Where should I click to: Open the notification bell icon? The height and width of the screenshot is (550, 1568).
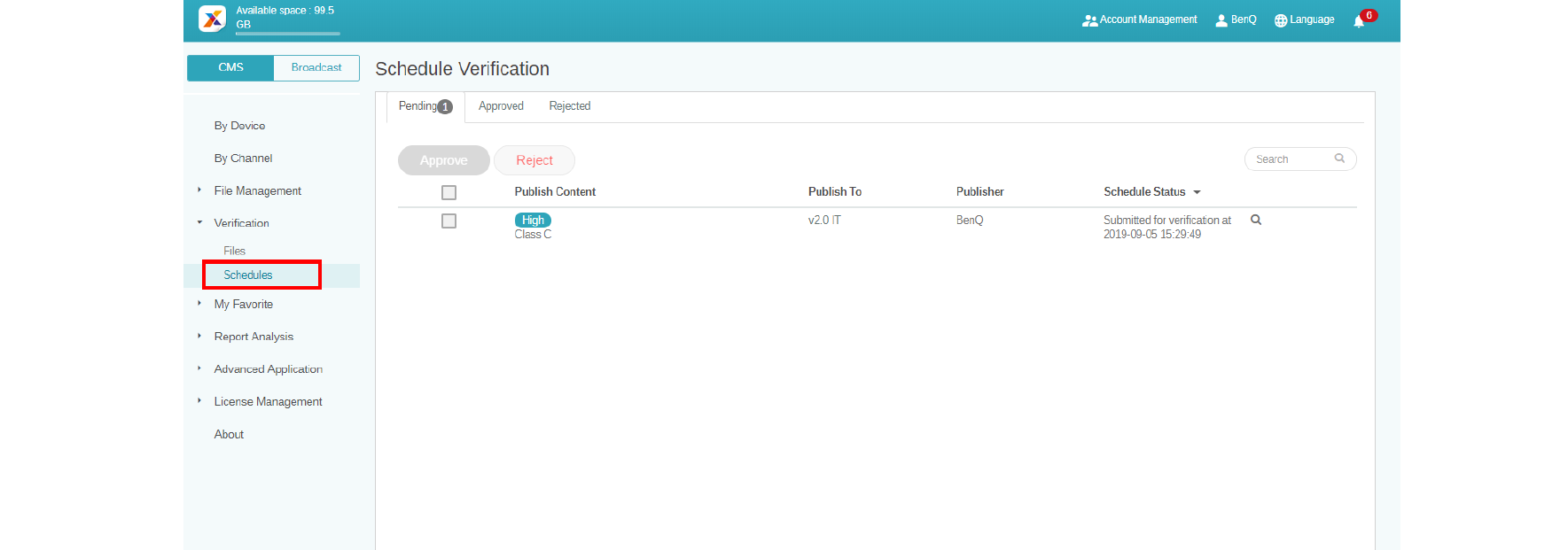[x=1359, y=20]
